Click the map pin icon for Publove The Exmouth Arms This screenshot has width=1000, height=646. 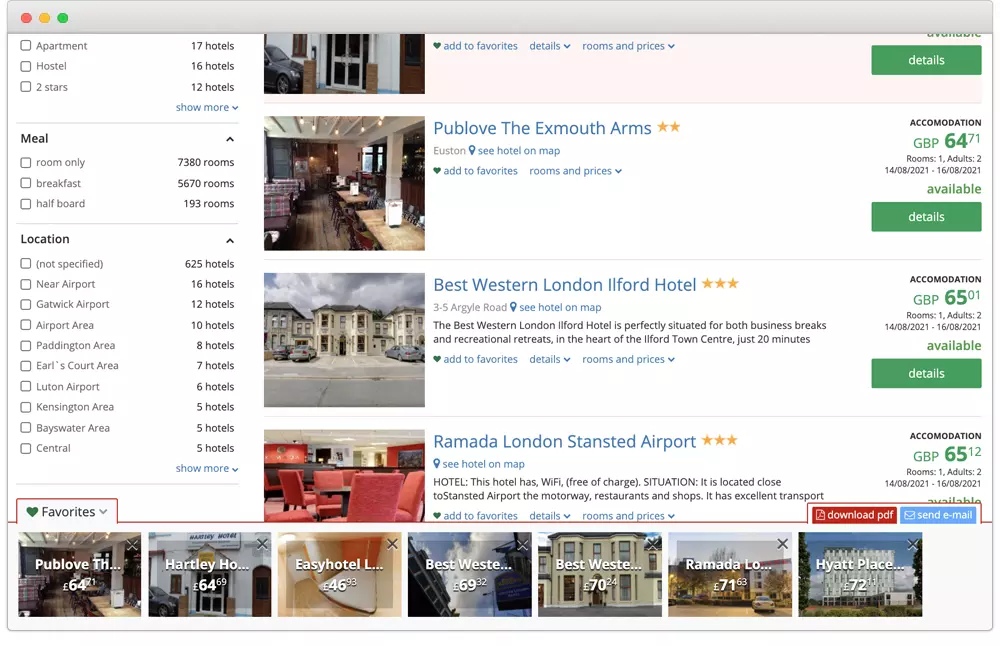tap(472, 151)
